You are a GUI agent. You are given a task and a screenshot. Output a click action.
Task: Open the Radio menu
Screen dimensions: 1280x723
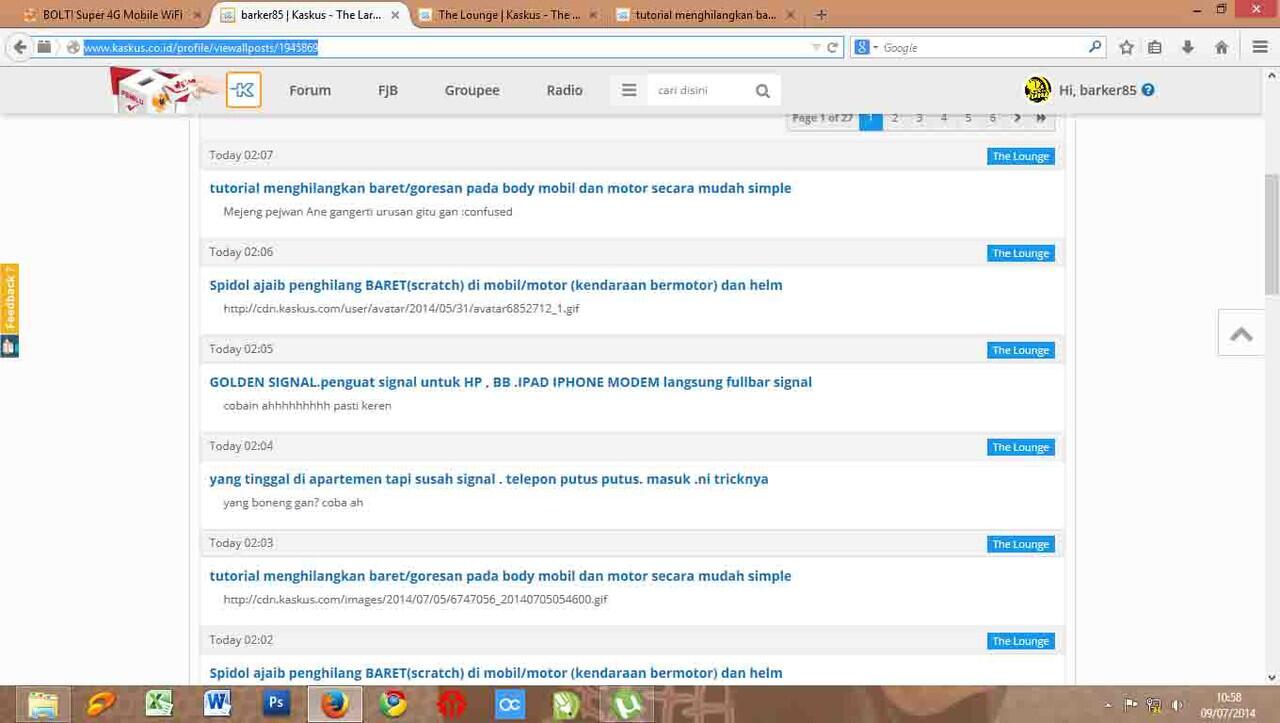pos(565,90)
